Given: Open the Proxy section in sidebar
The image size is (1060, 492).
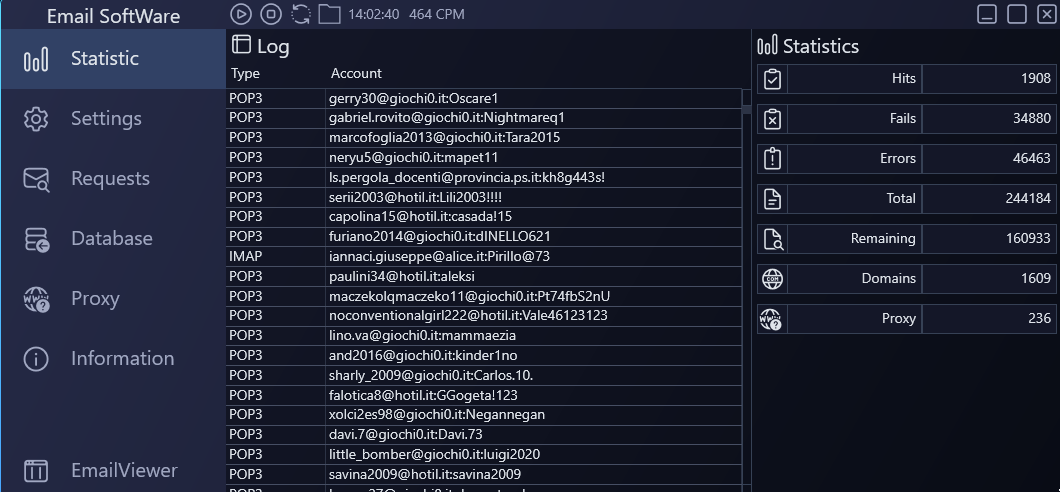Looking at the screenshot, I should (x=95, y=299).
